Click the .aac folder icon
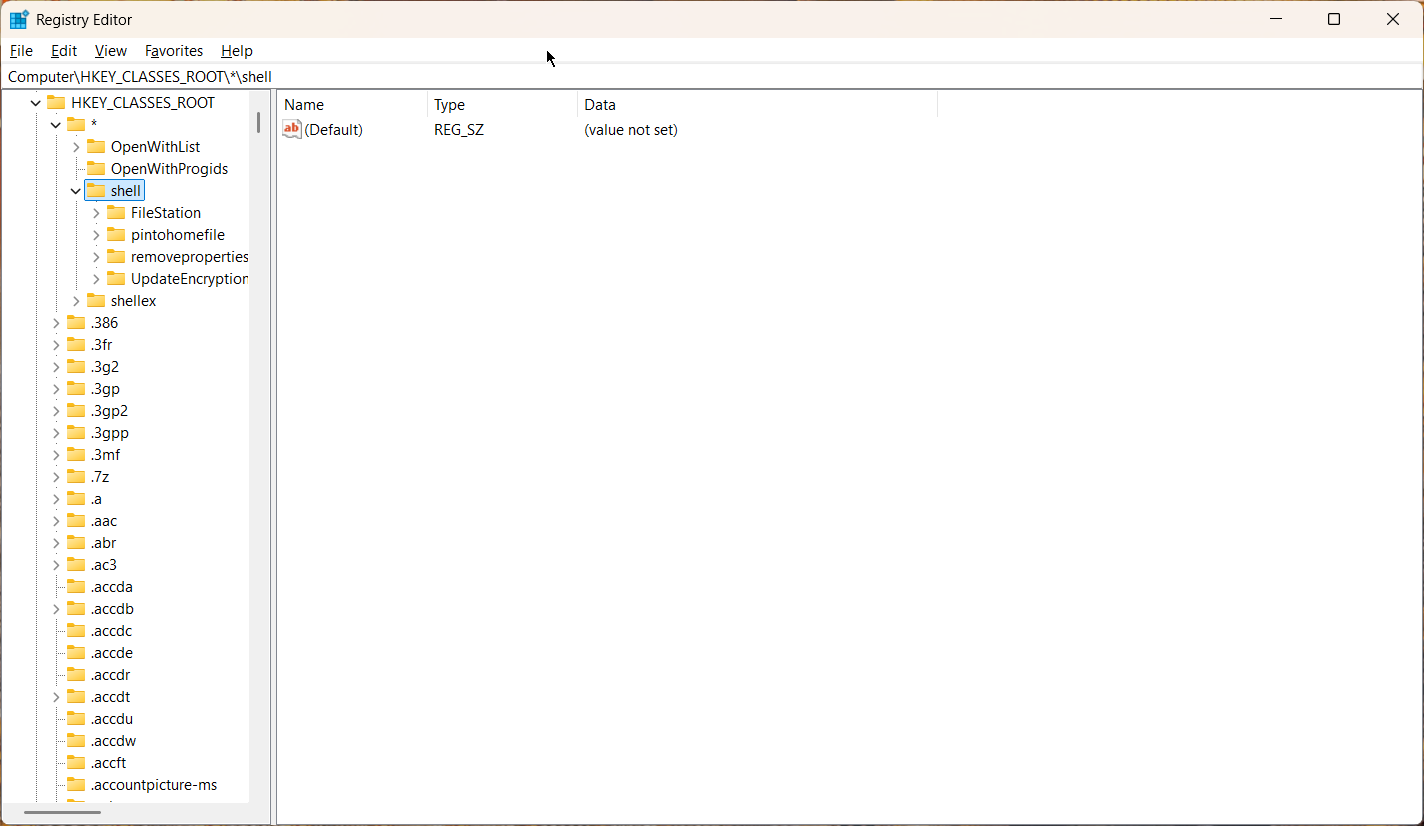Viewport: 1424px width, 826px height. pos(76,520)
